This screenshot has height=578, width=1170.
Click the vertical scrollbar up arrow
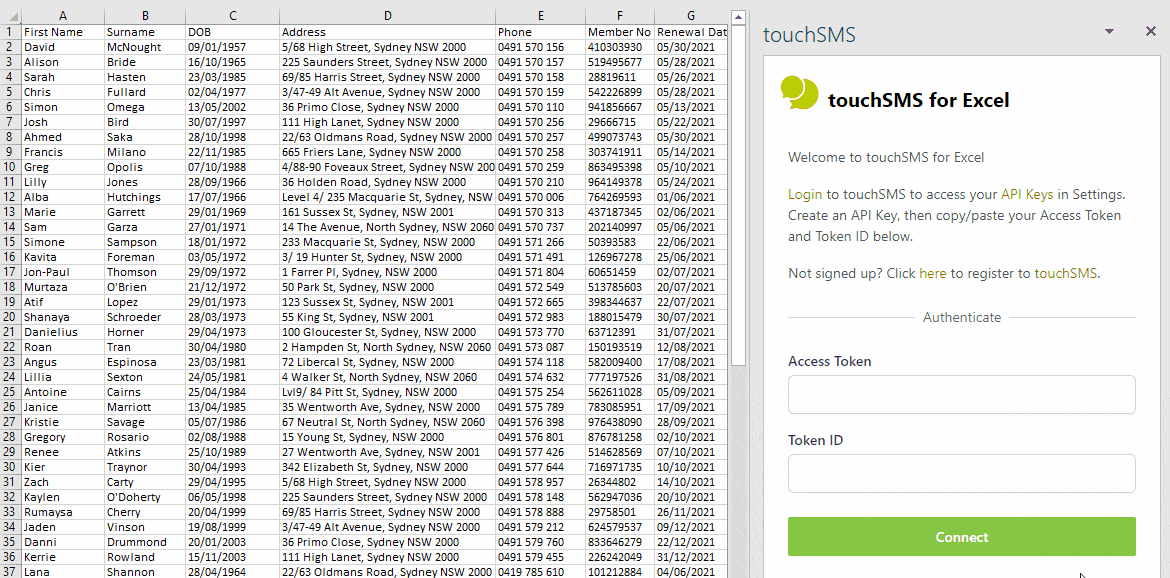click(739, 17)
